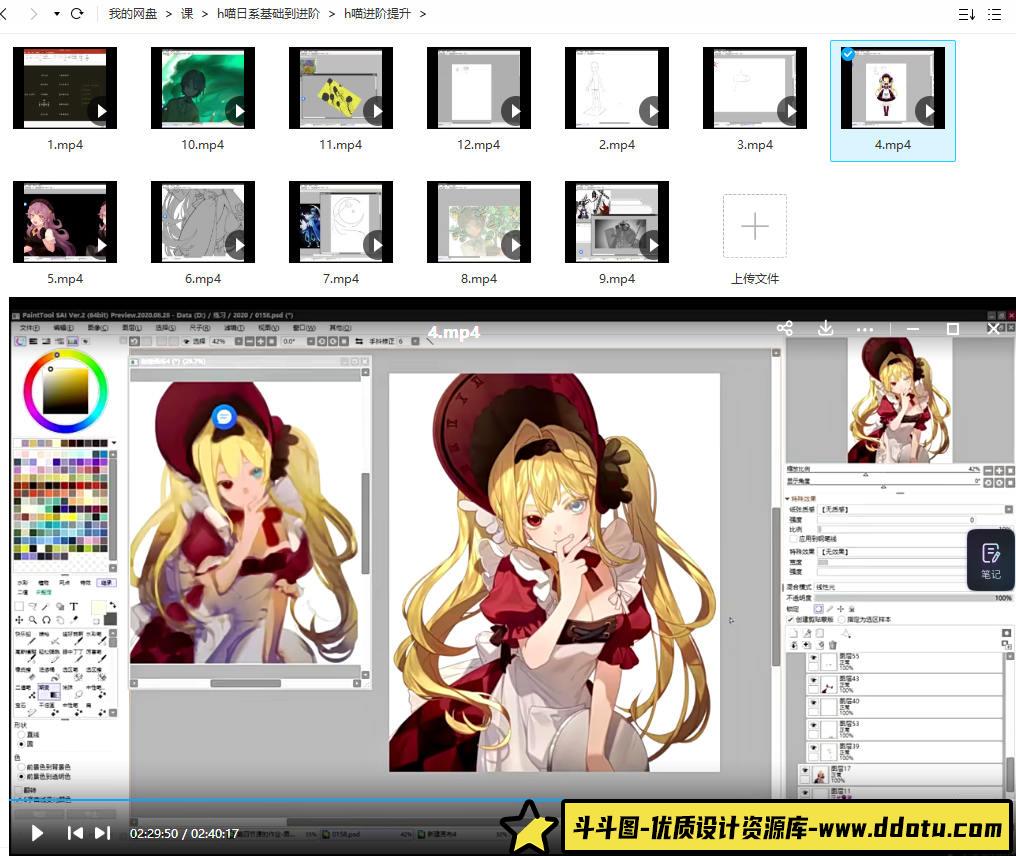Open the 滤镜 menu in SAI
1016x856 pixels.
(235, 328)
